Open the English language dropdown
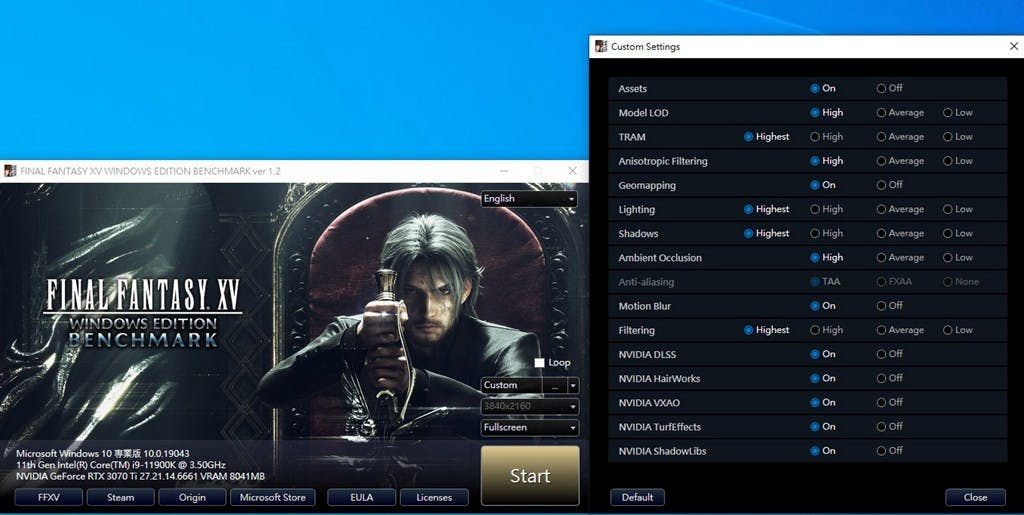 (529, 198)
